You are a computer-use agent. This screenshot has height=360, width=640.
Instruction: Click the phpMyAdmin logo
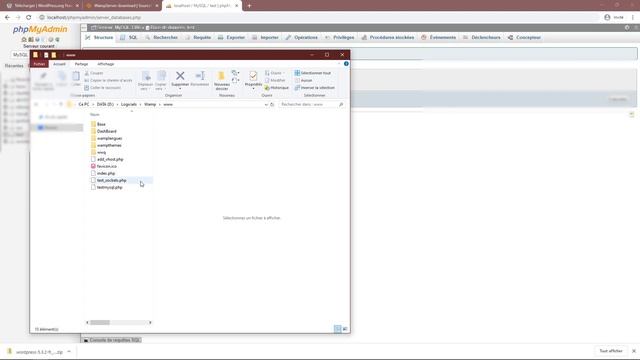click(x=40, y=29)
